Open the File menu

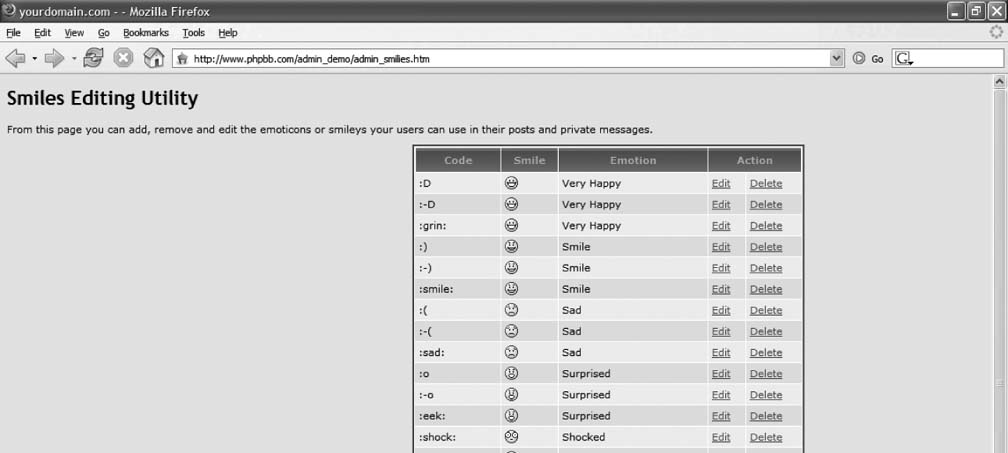click(x=14, y=33)
